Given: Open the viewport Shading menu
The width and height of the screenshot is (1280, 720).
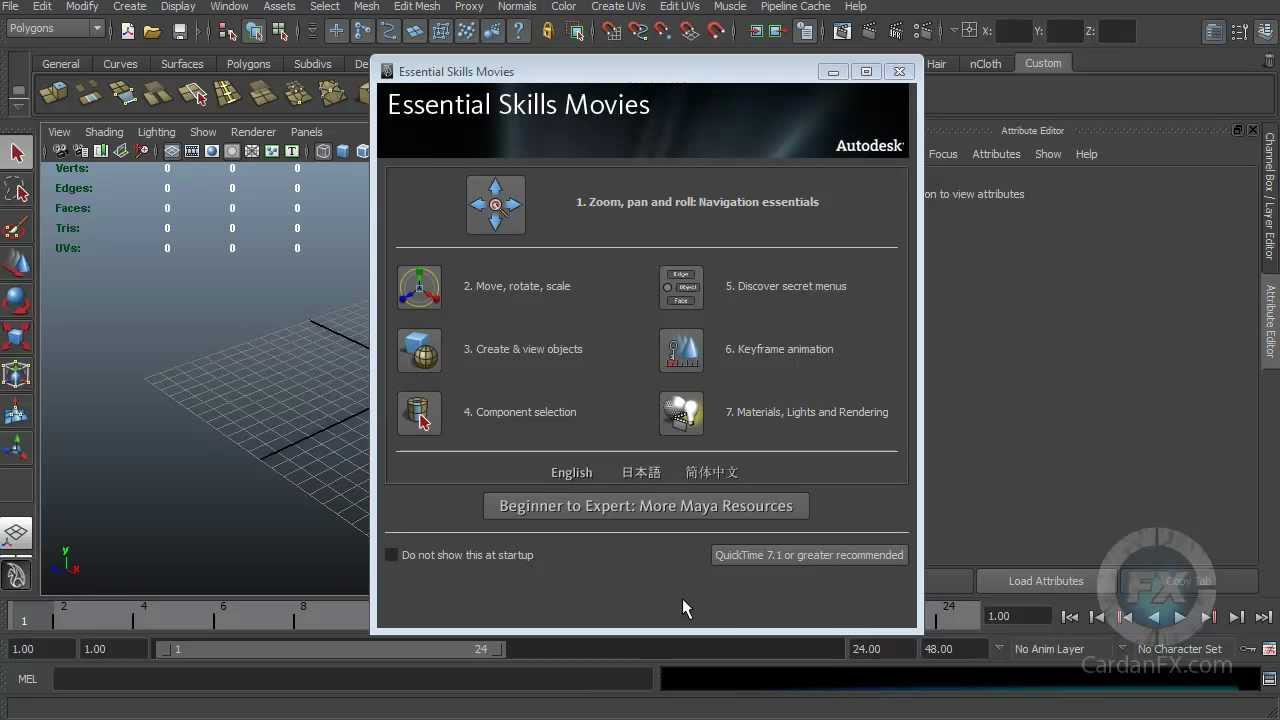Looking at the screenshot, I should pyautogui.click(x=104, y=132).
